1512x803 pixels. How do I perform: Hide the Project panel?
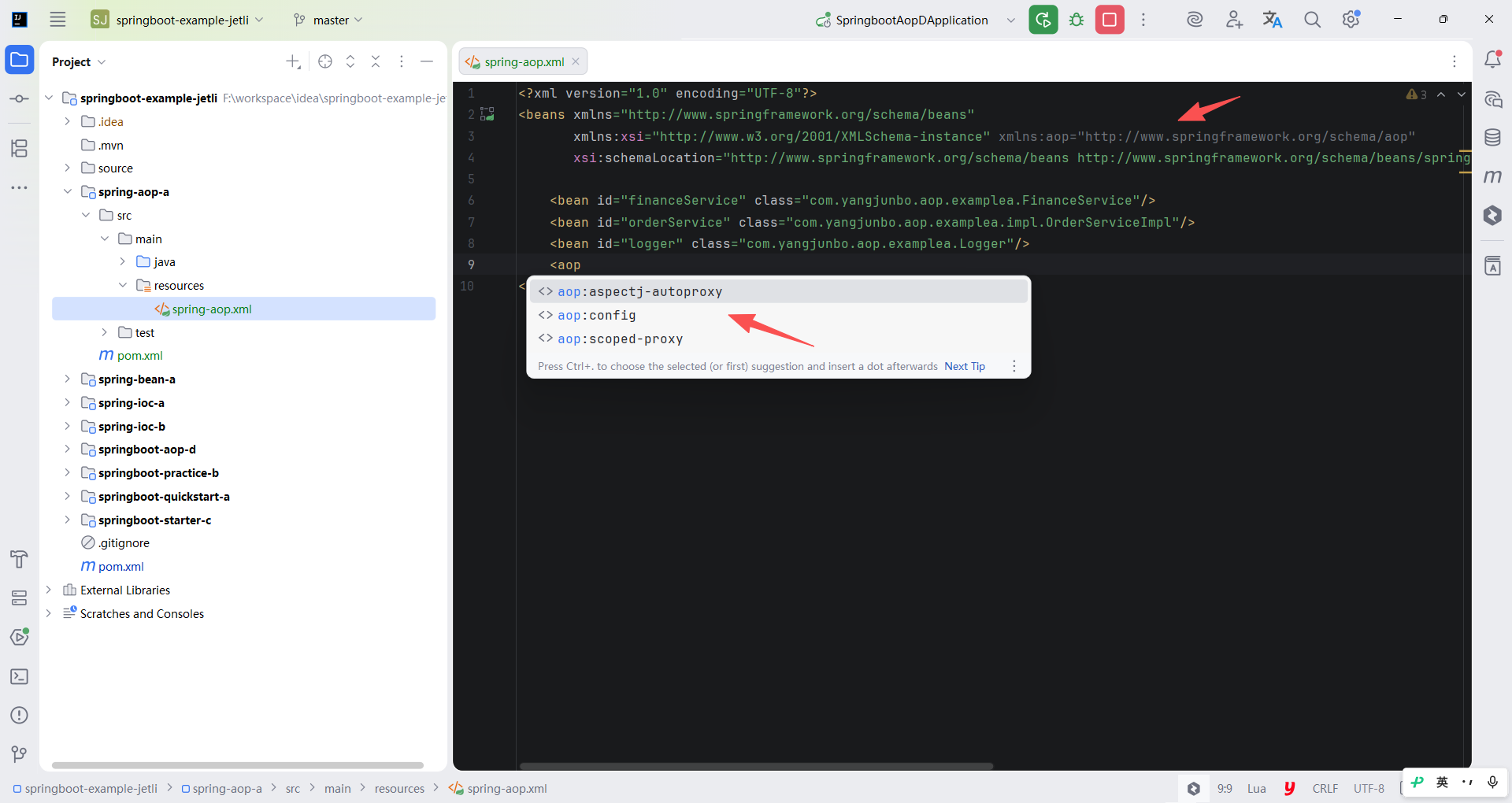[x=427, y=61]
